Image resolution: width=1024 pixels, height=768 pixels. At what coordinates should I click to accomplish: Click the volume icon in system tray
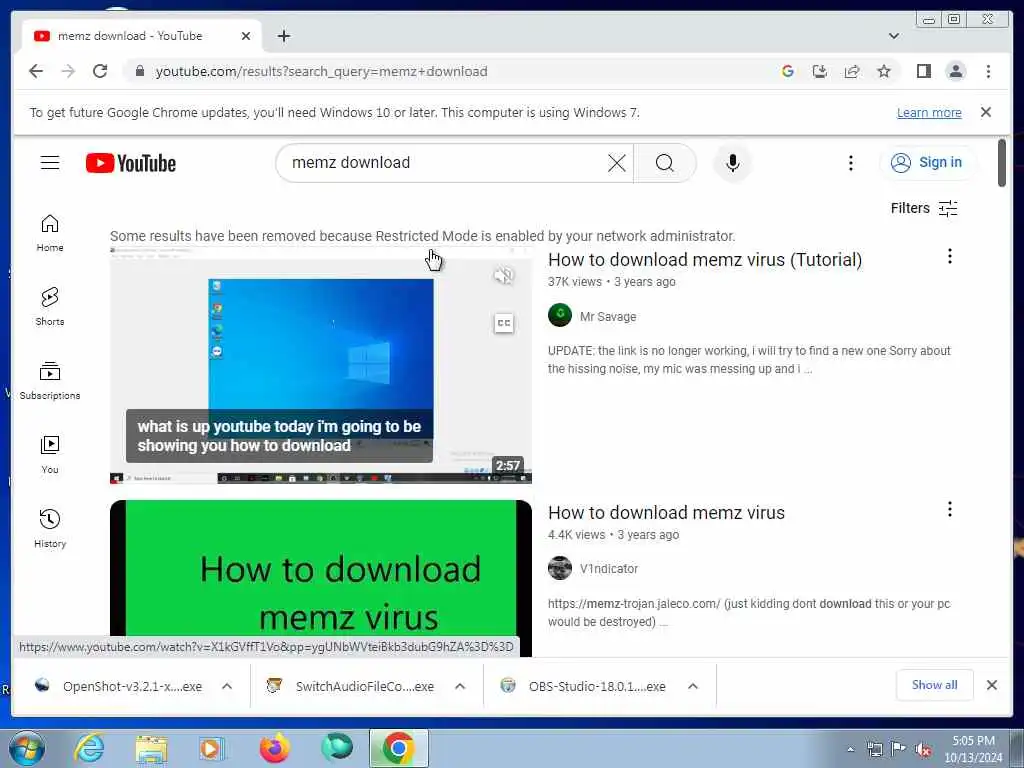pos(923,750)
